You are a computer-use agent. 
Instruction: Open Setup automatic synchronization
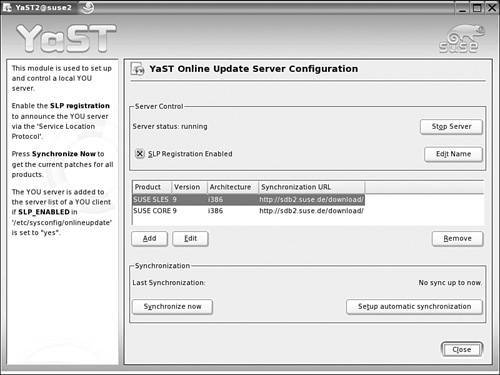click(x=414, y=307)
